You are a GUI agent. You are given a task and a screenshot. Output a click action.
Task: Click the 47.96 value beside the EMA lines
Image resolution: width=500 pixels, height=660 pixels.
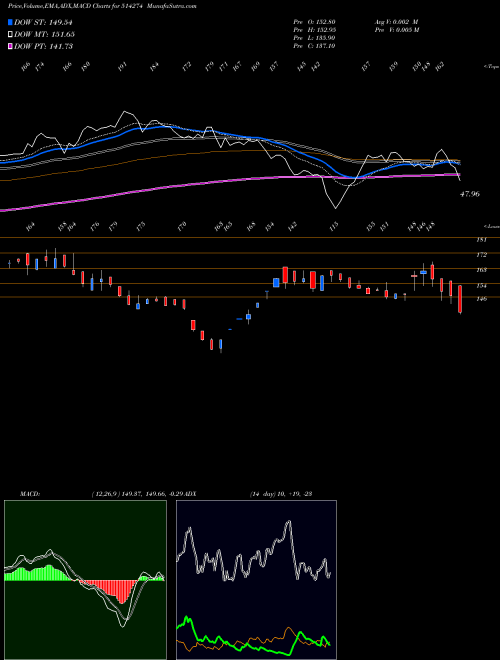pos(470,194)
